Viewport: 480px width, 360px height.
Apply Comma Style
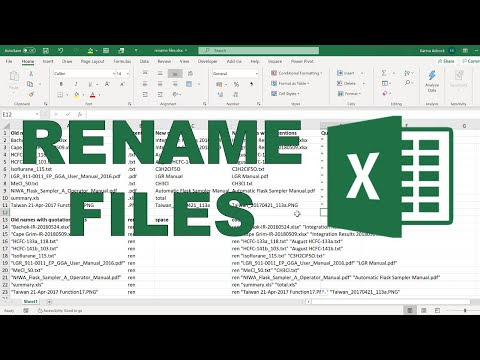(251, 84)
